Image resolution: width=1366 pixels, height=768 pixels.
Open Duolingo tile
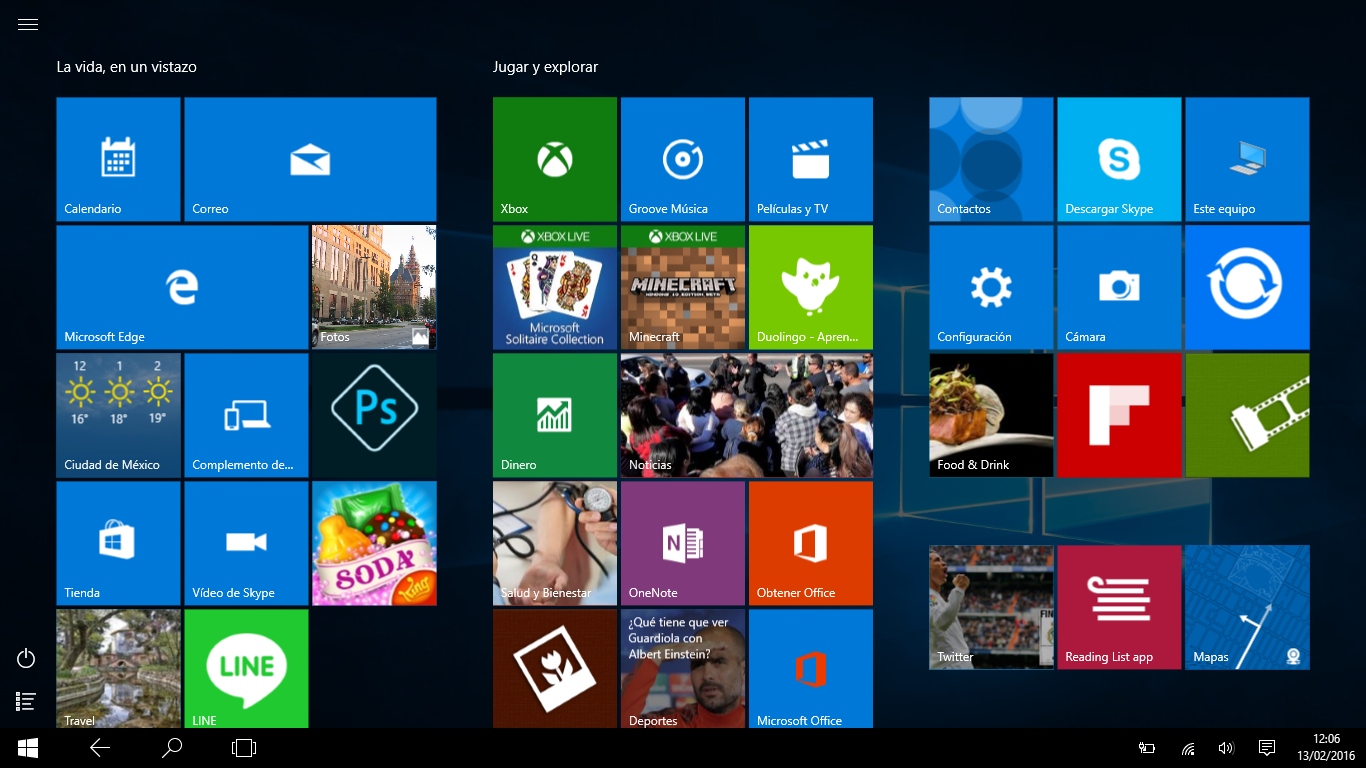(810, 287)
